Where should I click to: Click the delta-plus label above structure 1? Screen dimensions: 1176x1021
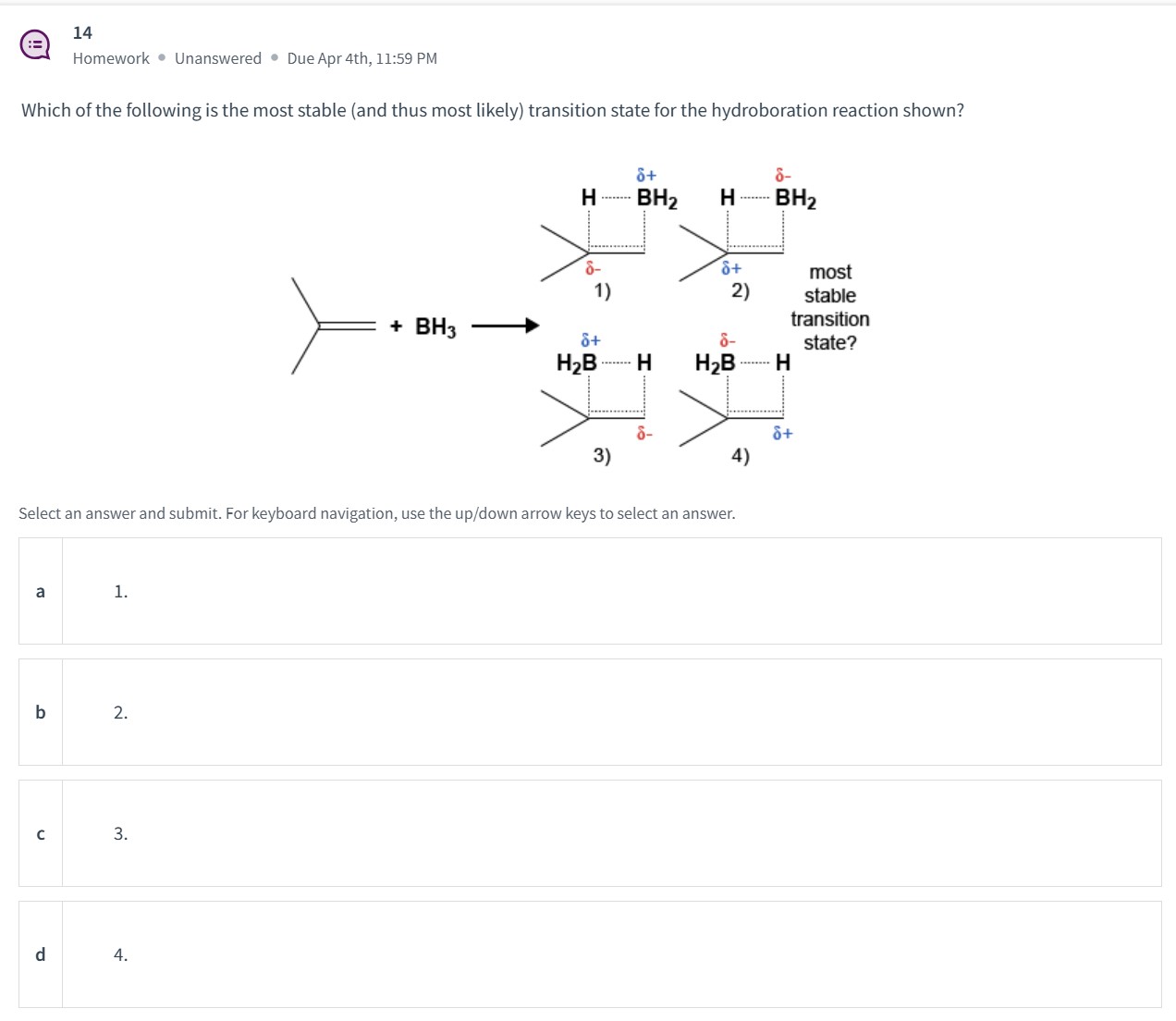pyautogui.click(x=645, y=175)
